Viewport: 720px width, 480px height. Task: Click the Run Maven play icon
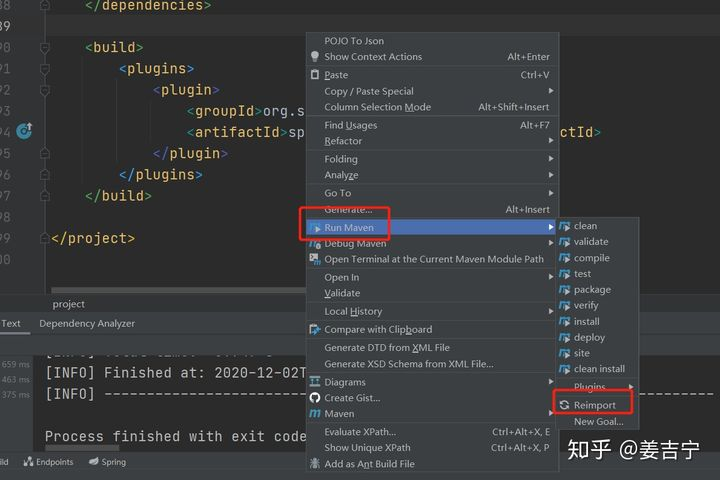click(x=315, y=228)
